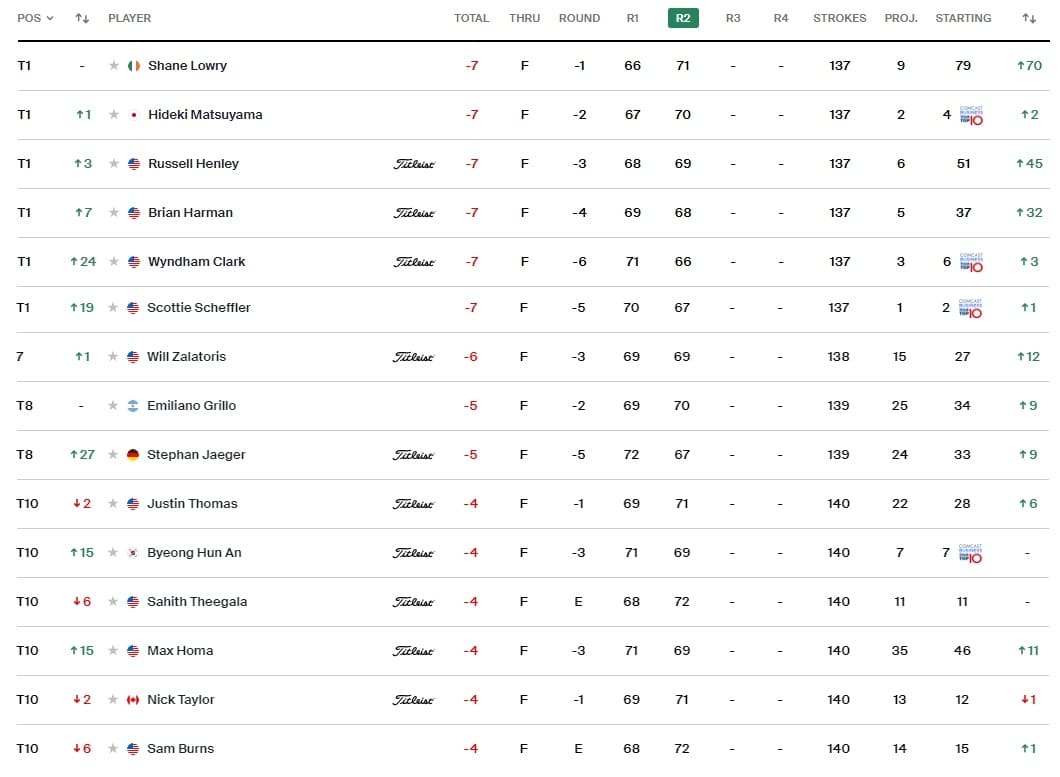Image resolution: width=1060 pixels, height=777 pixels.
Task: Click Ireland flag next to Shane Lowry
Action: (x=134, y=66)
